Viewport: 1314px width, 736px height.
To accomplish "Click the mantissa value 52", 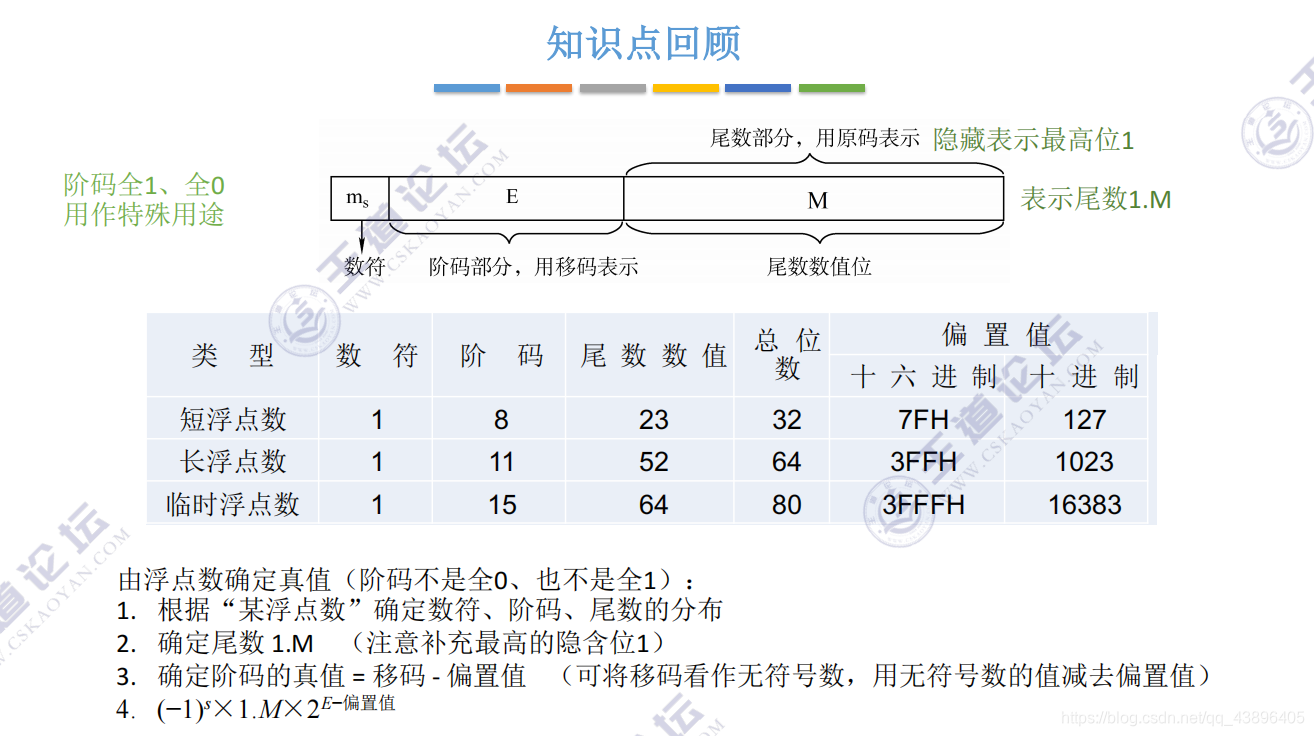I will click(653, 461).
